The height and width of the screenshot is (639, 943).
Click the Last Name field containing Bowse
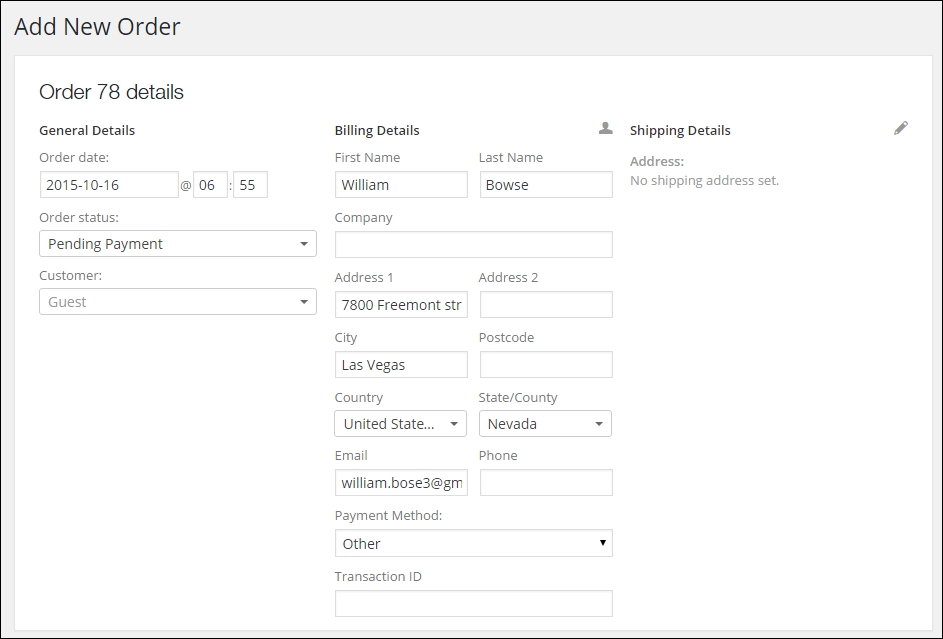tap(545, 184)
